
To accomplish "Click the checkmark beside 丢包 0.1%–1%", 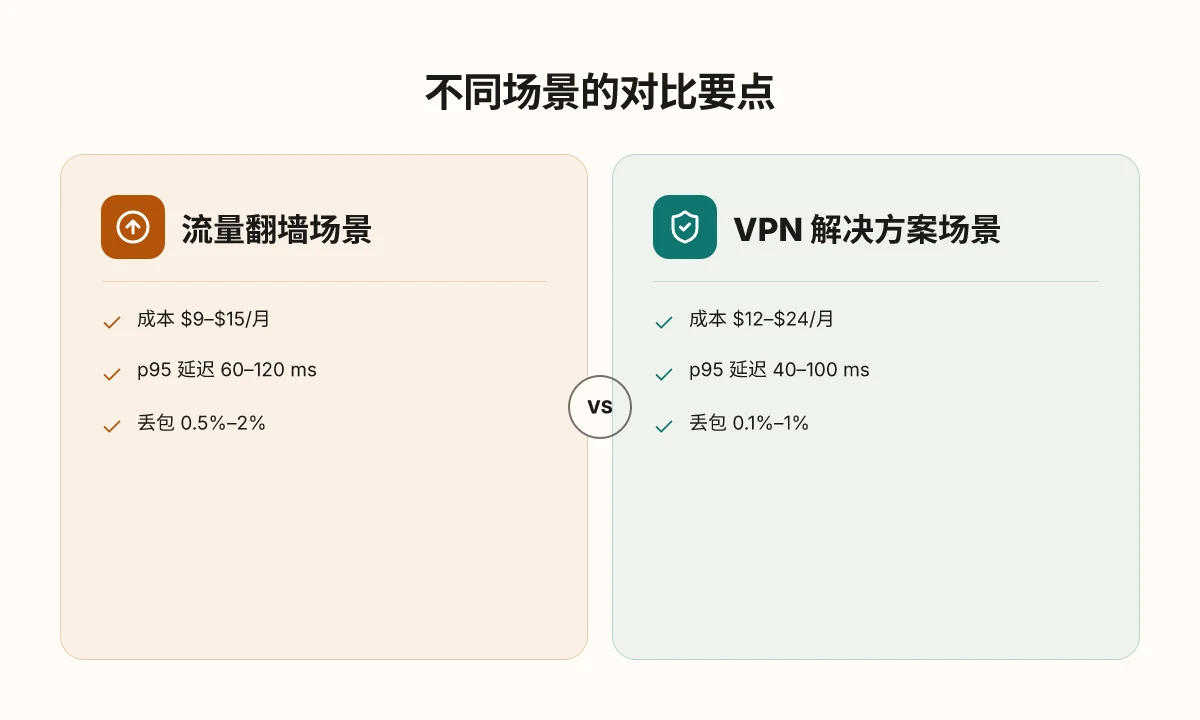I will [664, 425].
